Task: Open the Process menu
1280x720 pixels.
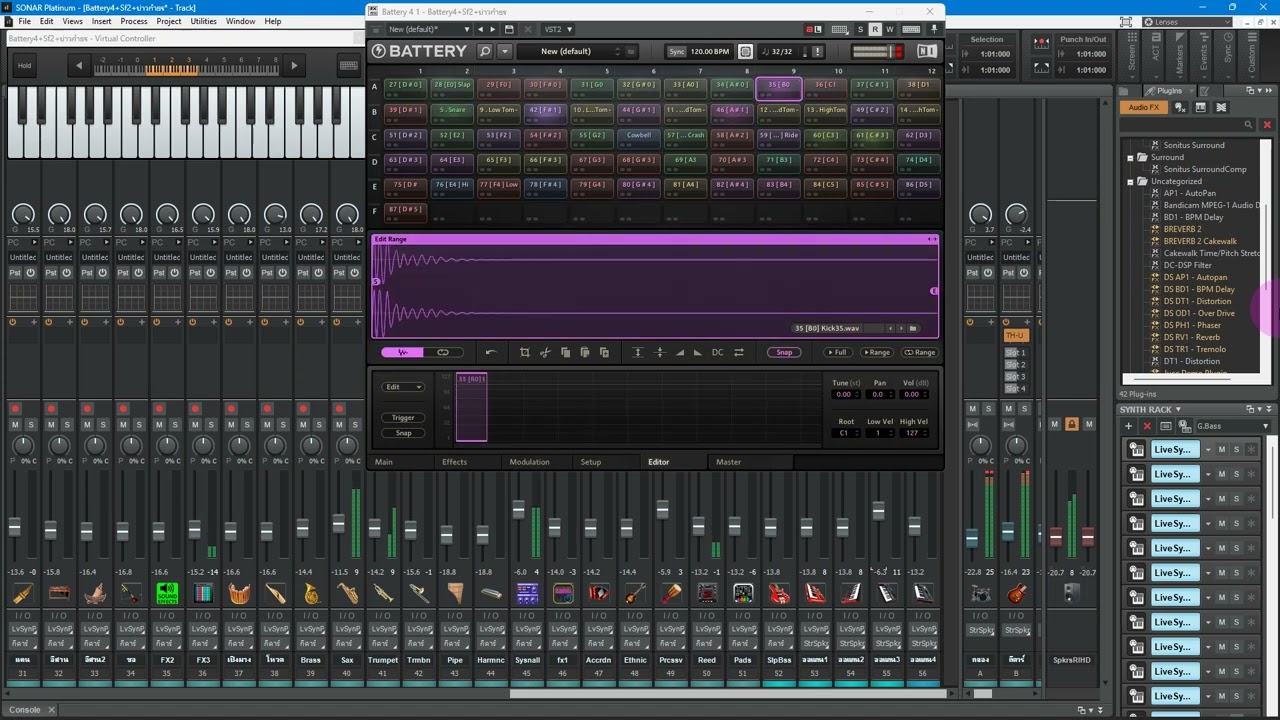Action: click(133, 21)
